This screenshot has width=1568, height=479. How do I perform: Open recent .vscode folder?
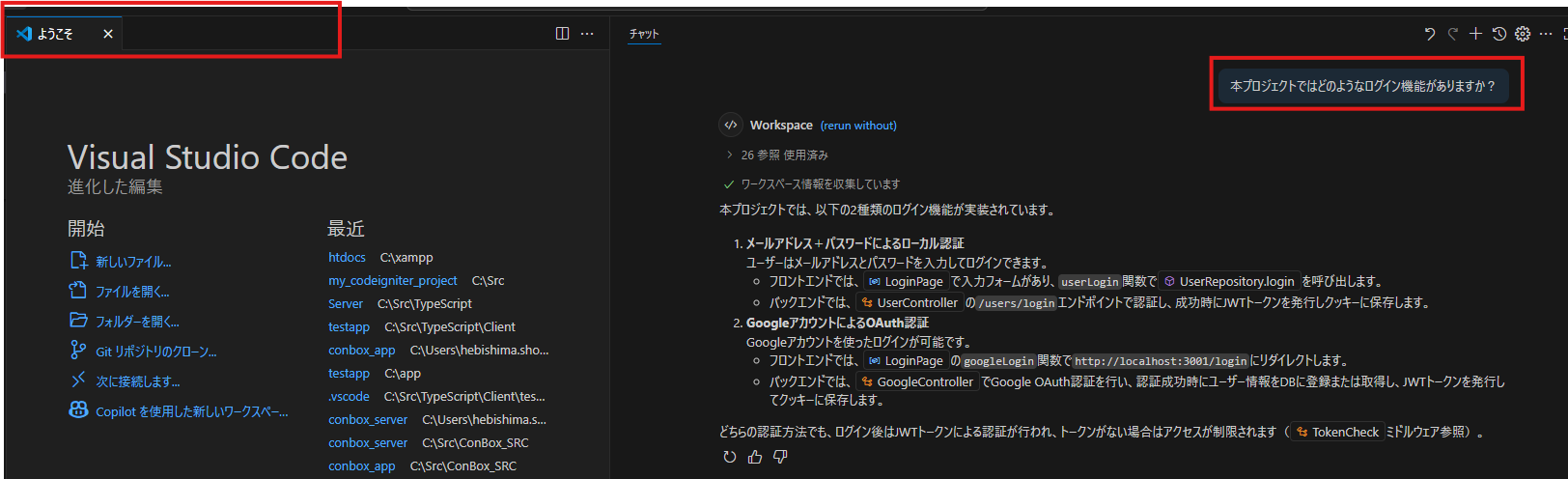coord(349,397)
